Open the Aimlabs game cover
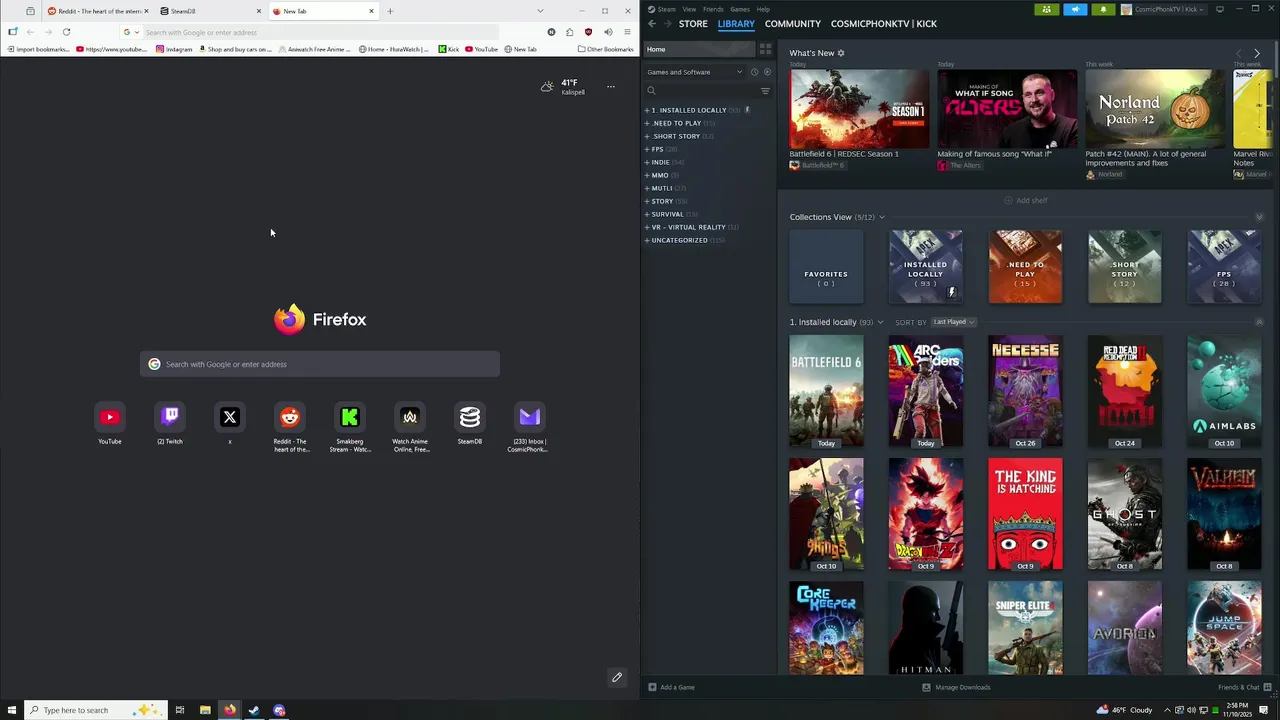This screenshot has width=1280, height=720. click(1224, 391)
